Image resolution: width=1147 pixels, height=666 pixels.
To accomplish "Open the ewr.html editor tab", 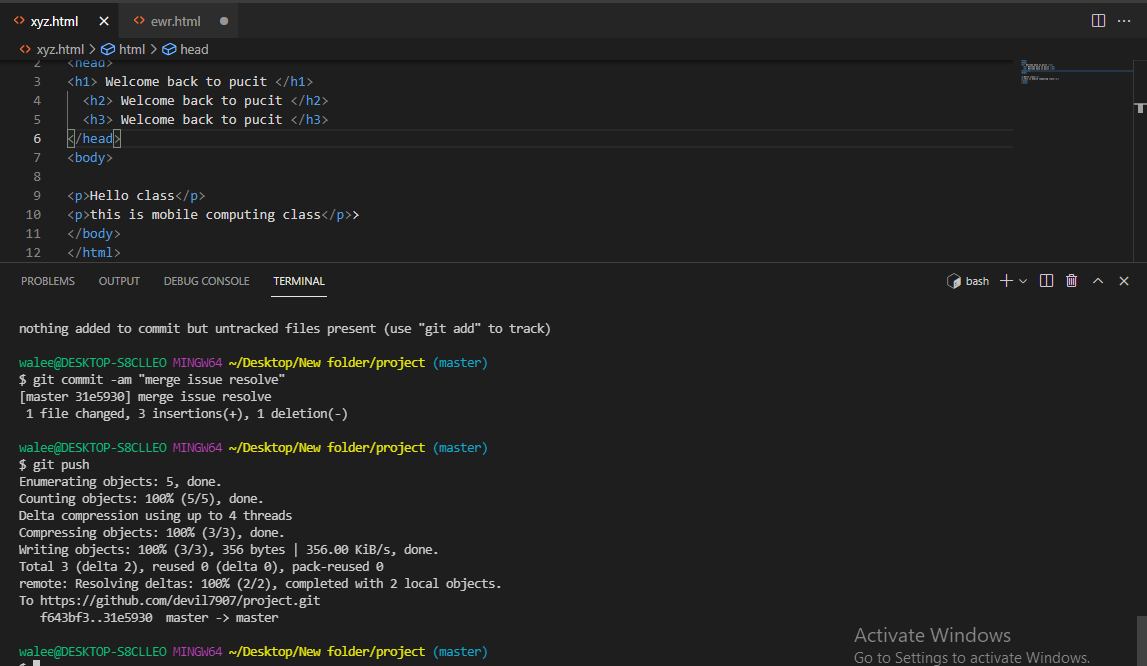I will [176, 21].
